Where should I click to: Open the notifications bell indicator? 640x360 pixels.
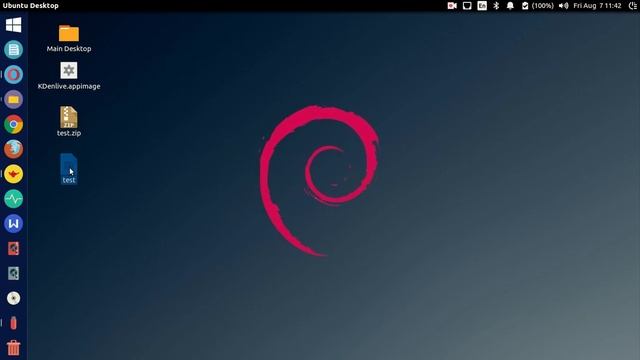click(510, 6)
